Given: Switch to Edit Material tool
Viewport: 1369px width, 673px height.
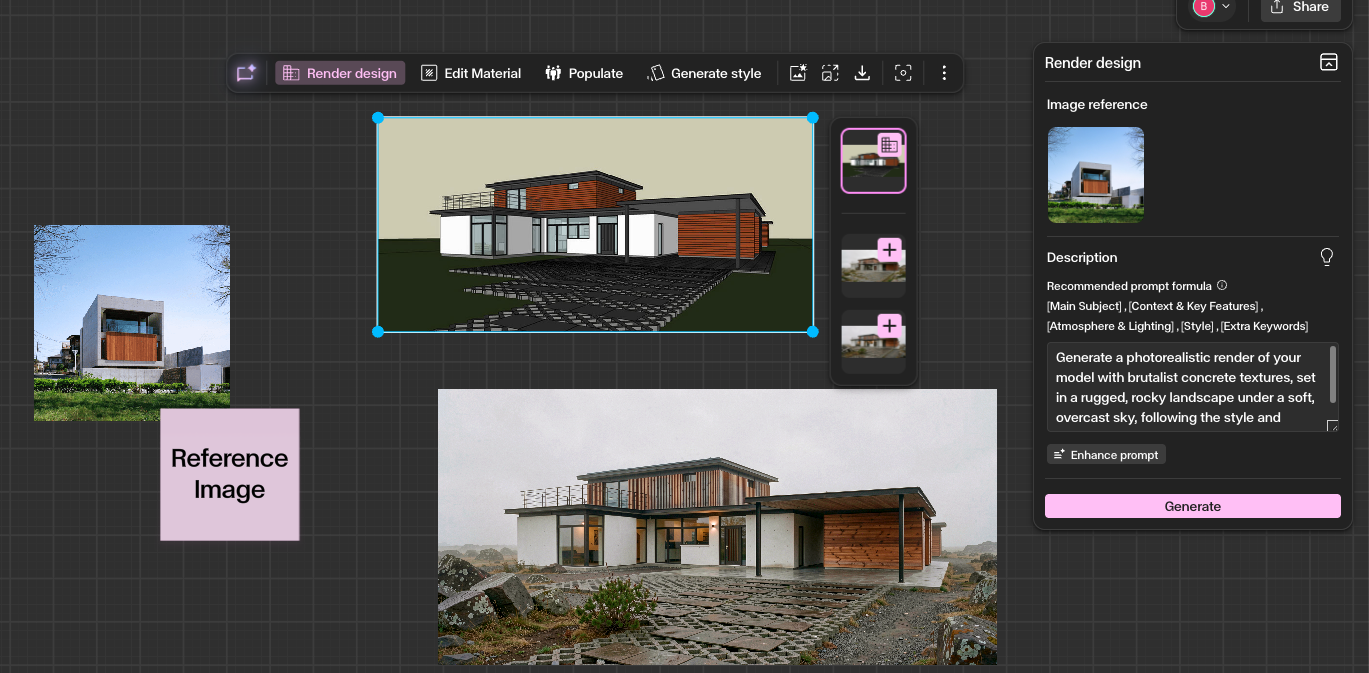Looking at the screenshot, I should coord(471,73).
